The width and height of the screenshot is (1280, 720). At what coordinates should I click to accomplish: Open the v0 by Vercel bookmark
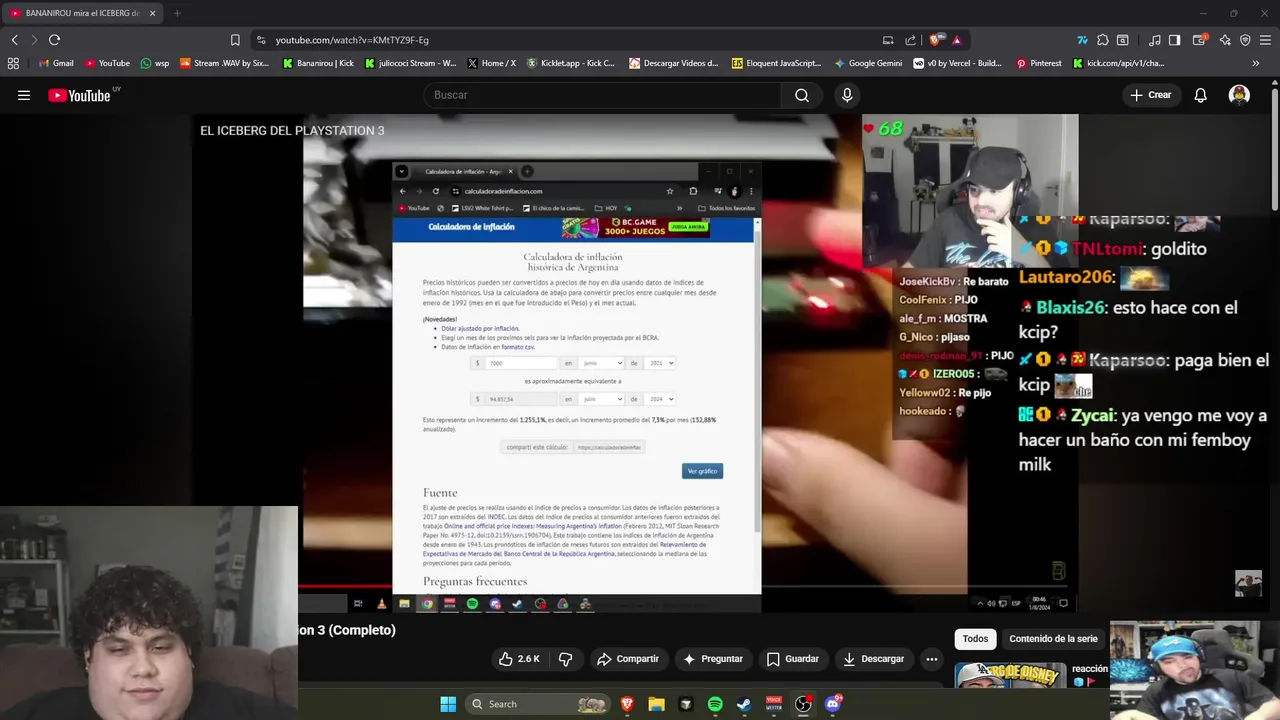pyautogui.click(x=957, y=63)
